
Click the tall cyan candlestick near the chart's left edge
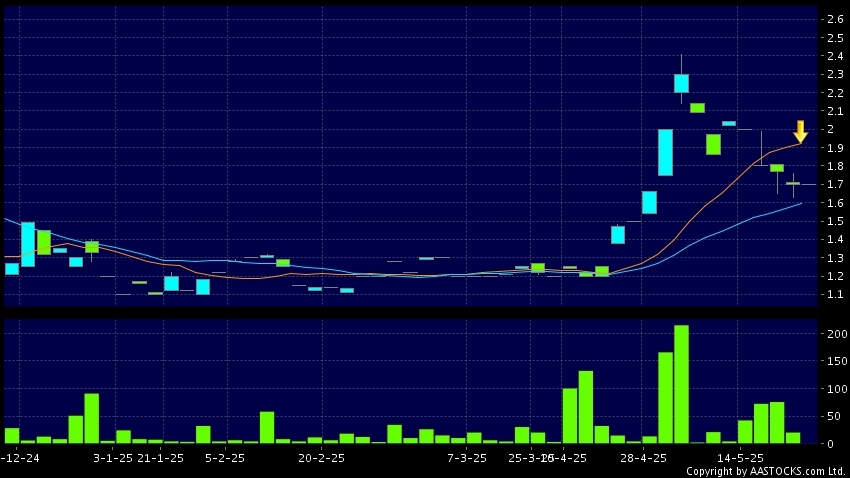click(x=28, y=244)
